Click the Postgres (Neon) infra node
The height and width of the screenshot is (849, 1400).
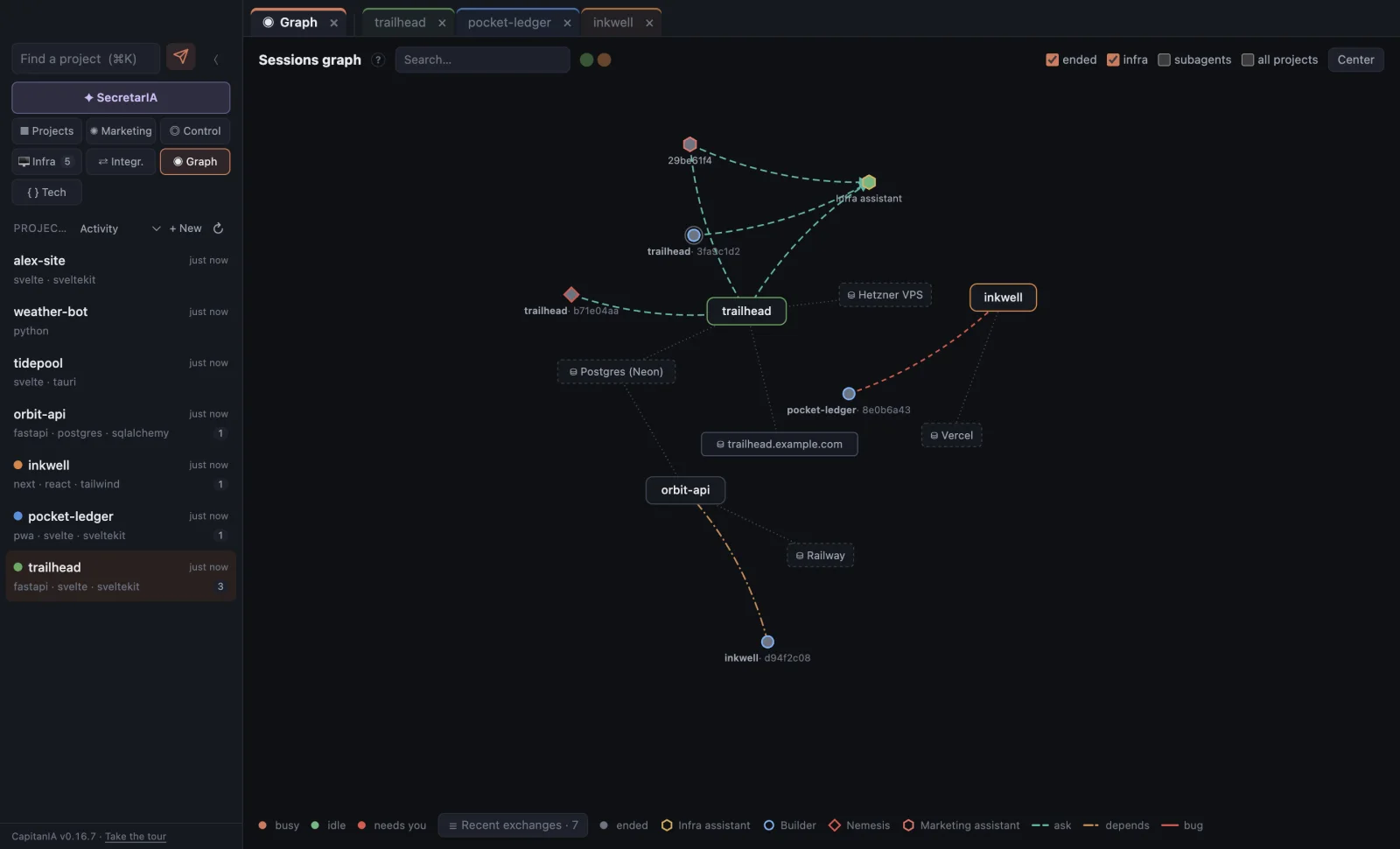coord(616,372)
